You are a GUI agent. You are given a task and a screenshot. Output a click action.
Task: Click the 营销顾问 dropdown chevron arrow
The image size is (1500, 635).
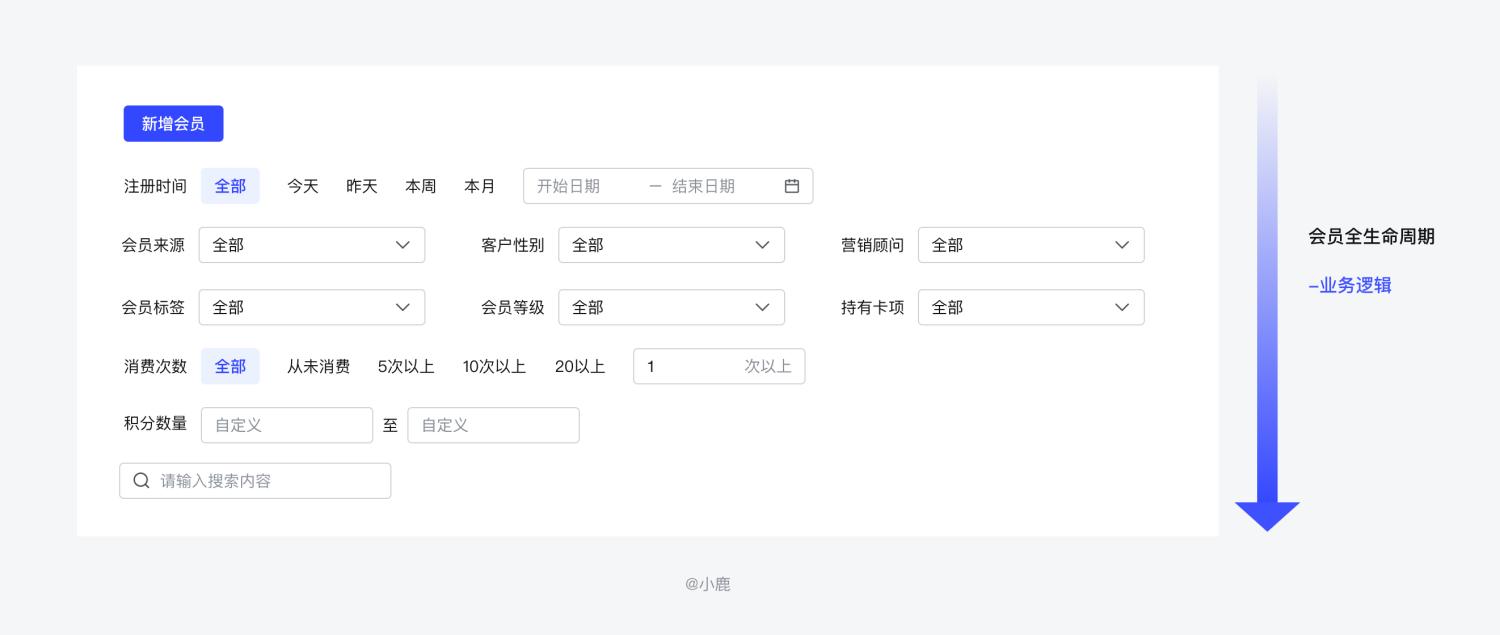[x=1122, y=245]
